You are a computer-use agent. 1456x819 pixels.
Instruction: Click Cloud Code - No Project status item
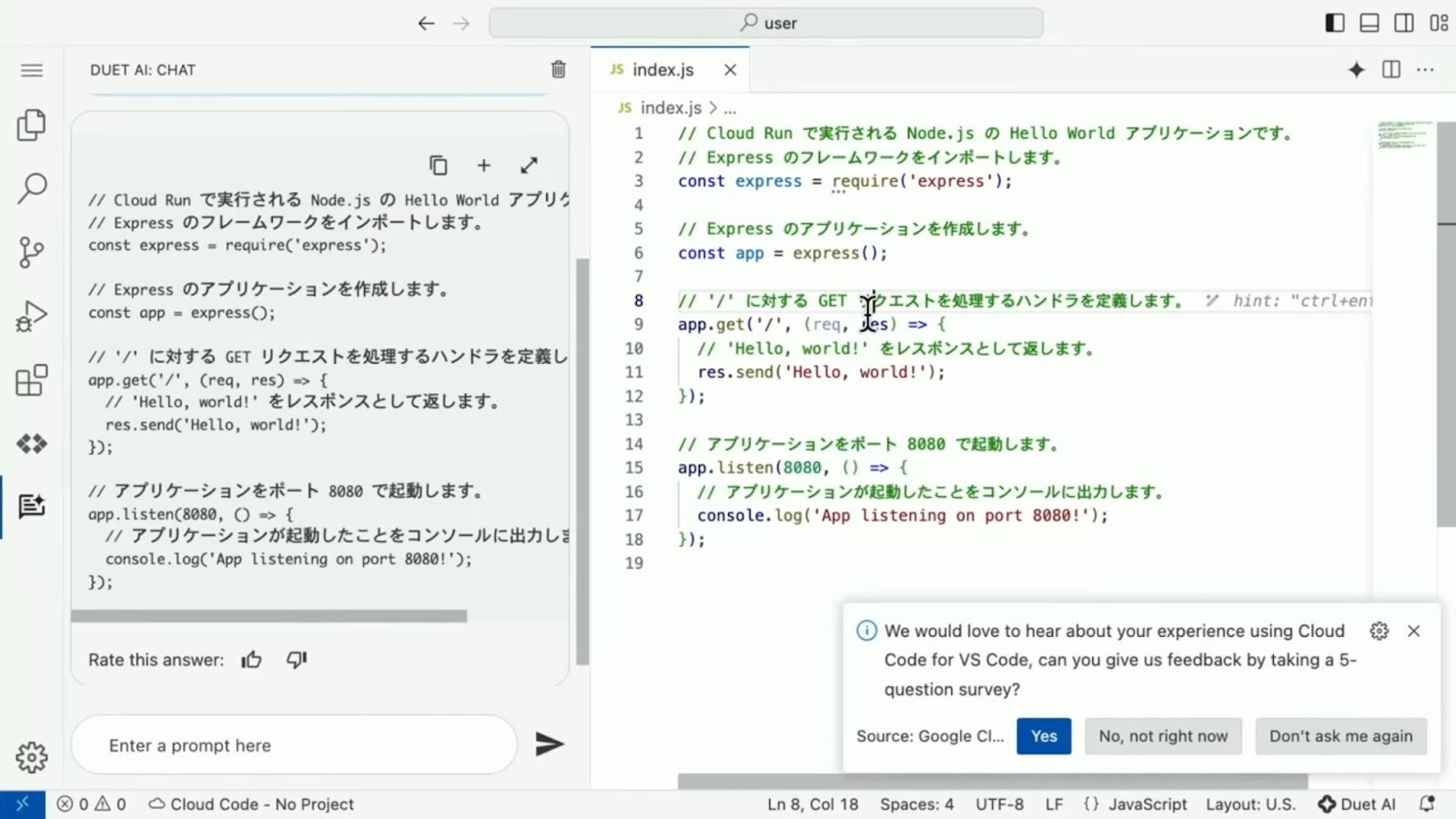click(x=251, y=804)
